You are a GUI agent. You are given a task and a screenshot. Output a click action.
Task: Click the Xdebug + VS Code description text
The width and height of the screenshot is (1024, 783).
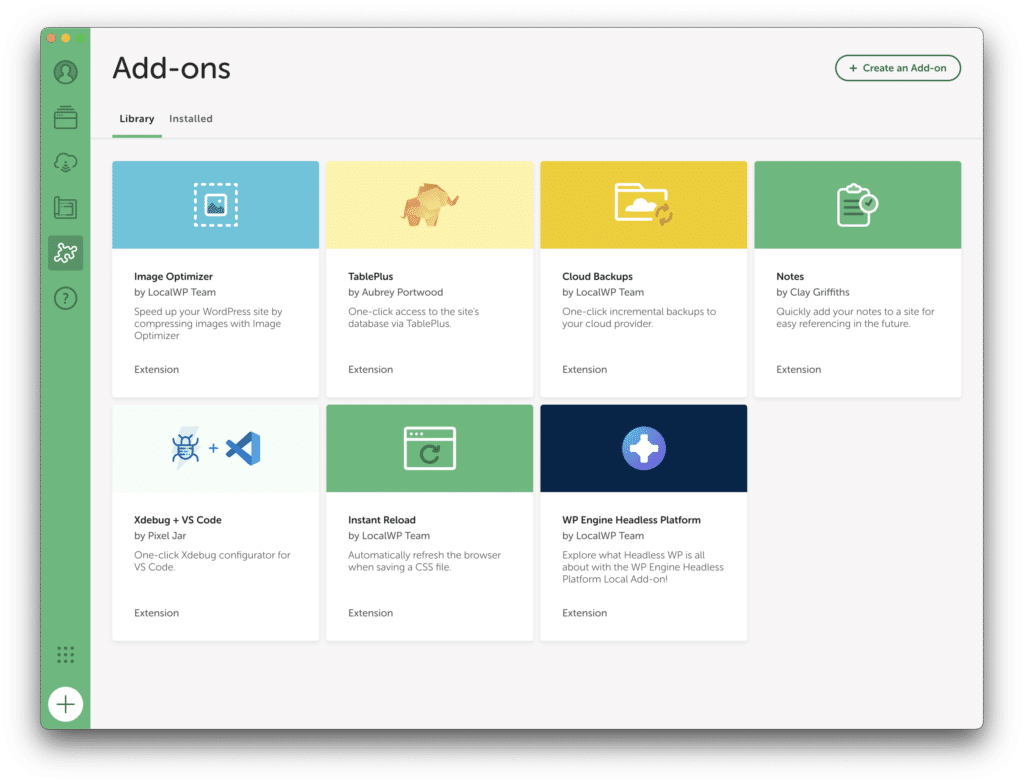(212, 561)
